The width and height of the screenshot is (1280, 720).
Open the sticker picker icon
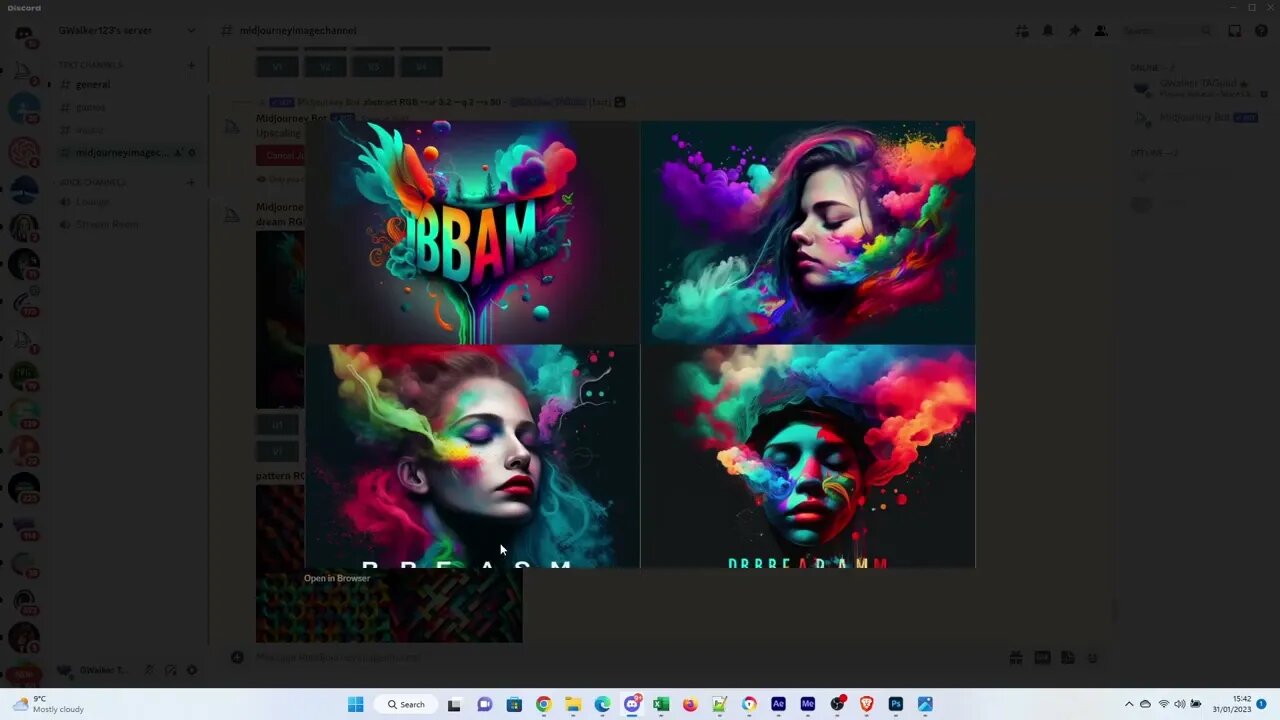1067,657
